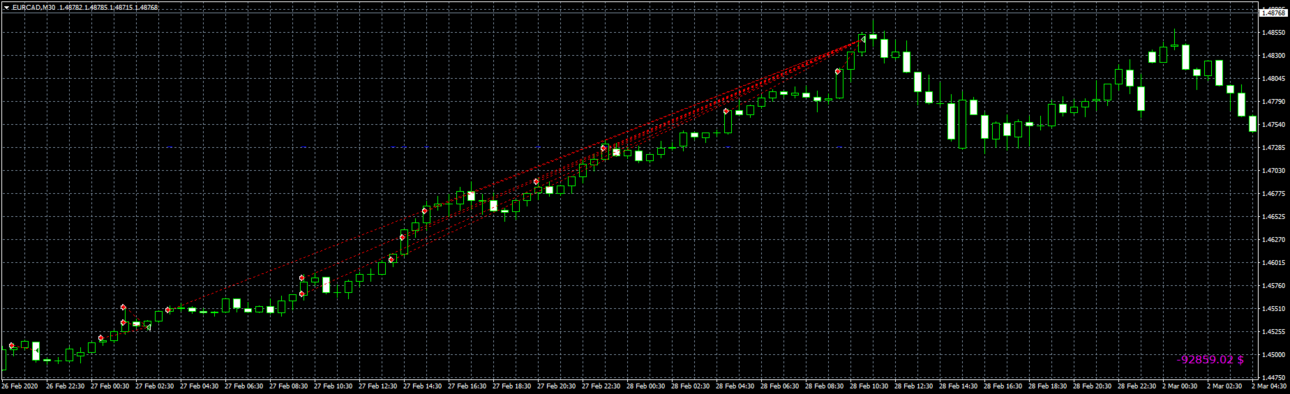The height and width of the screenshot is (394, 1290).
Task: Click the 1.46775 price axis value
Action: (1274, 194)
